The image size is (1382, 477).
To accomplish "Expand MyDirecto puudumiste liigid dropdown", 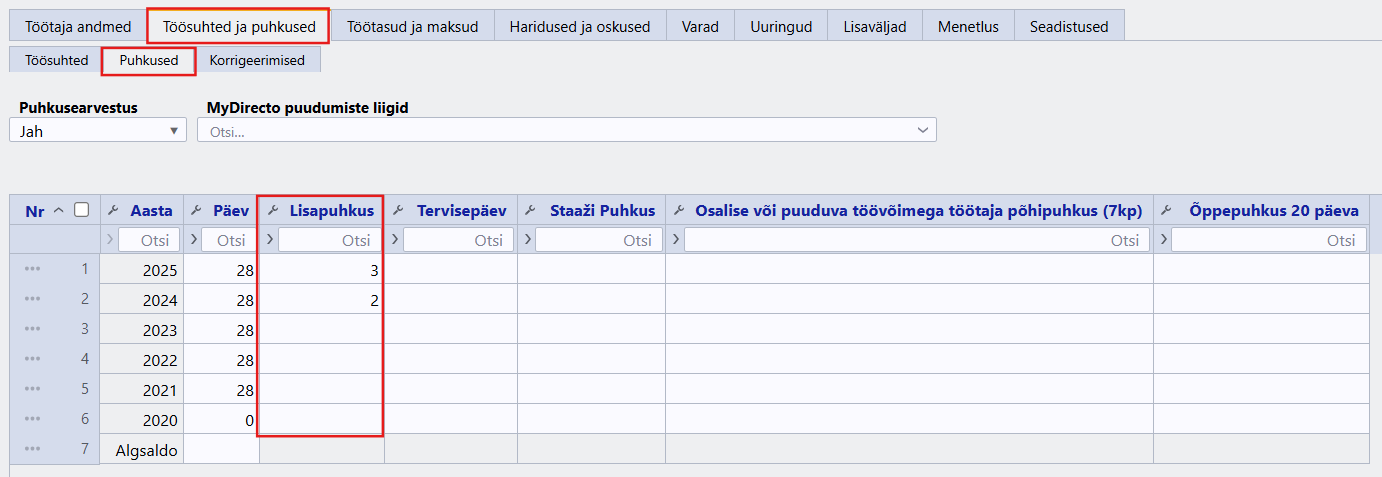I will click(x=922, y=130).
